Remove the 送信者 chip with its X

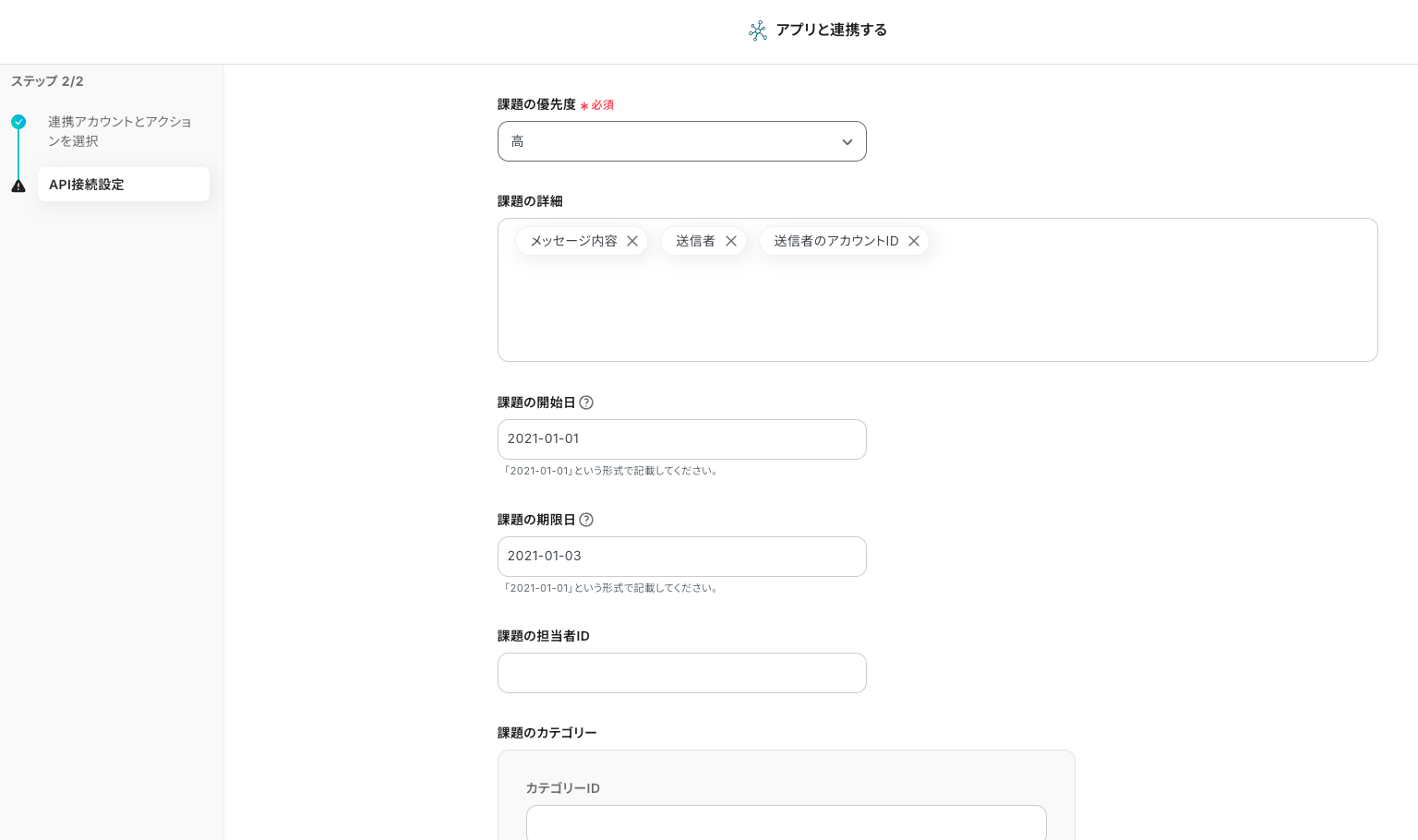pyautogui.click(x=731, y=241)
